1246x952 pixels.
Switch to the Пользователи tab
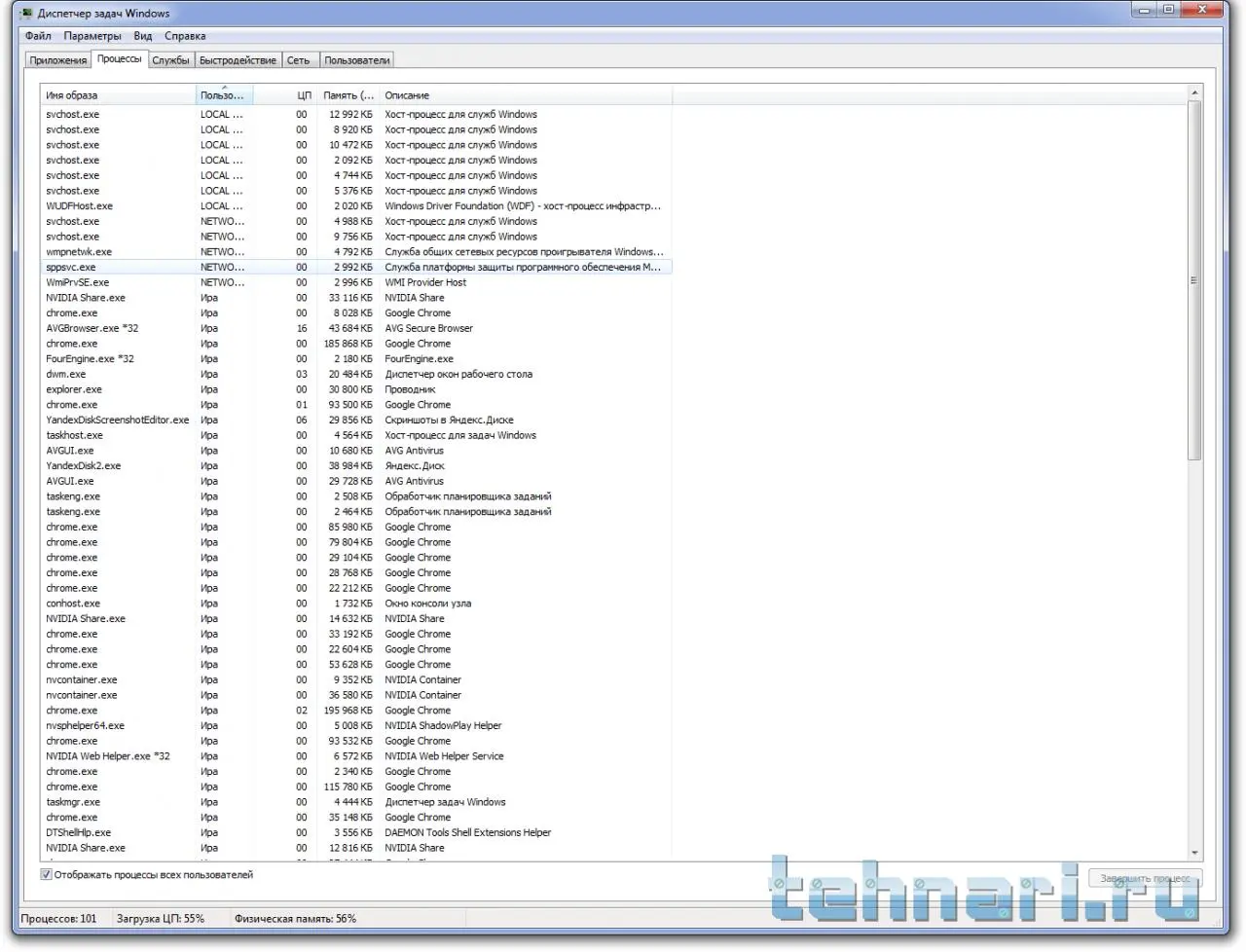(x=357, y=60)
